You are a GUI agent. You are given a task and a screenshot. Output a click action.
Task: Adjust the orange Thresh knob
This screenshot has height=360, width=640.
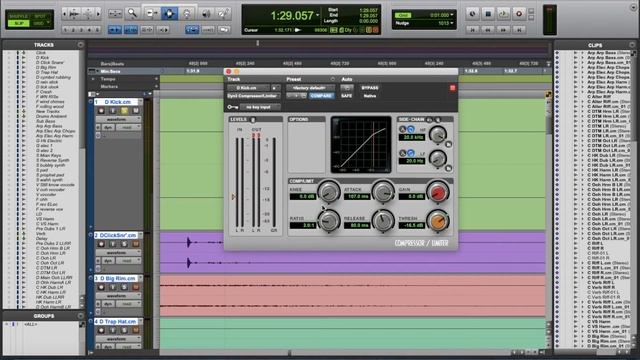[438, 221]
